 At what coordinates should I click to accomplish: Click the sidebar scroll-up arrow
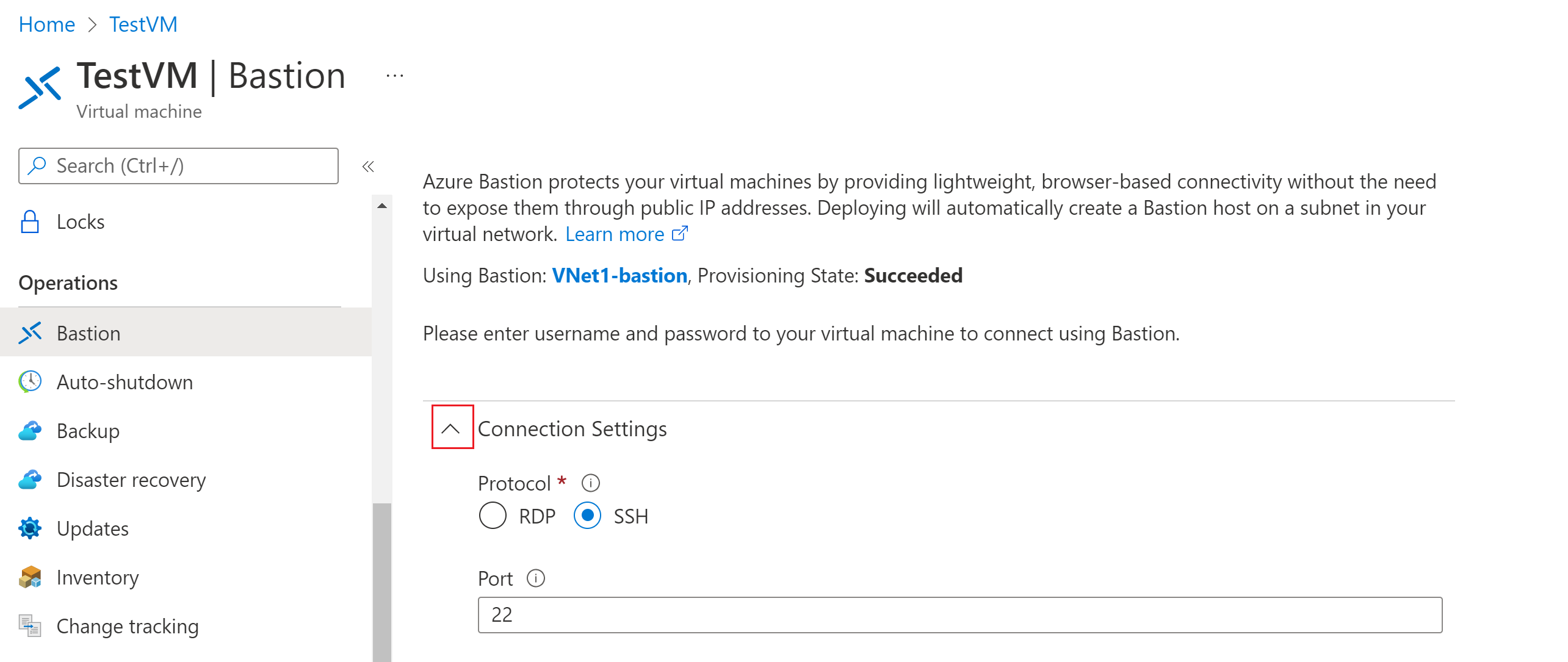[x=382, y=206]
